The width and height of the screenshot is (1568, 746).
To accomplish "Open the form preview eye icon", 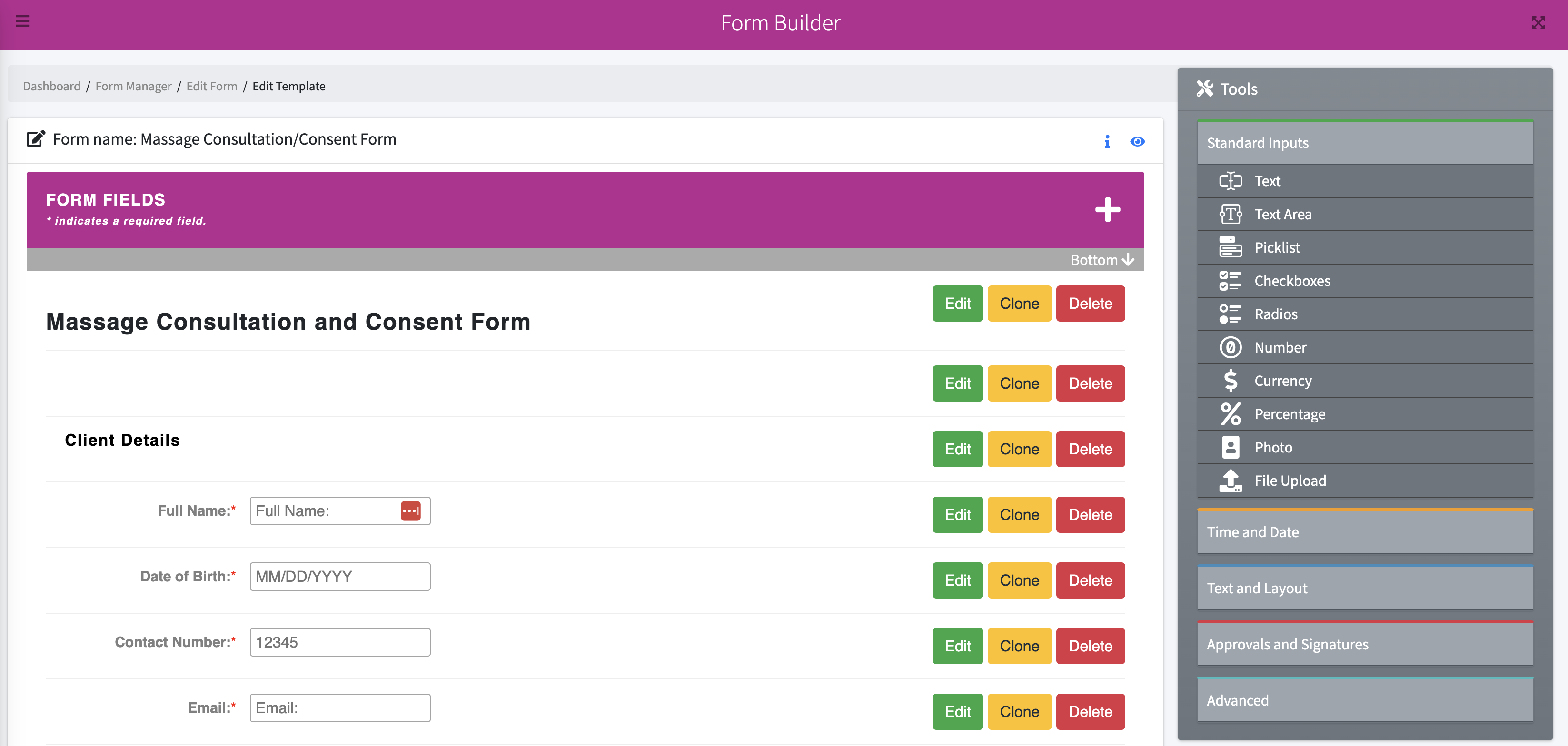I will click(x=1138, y=141).
